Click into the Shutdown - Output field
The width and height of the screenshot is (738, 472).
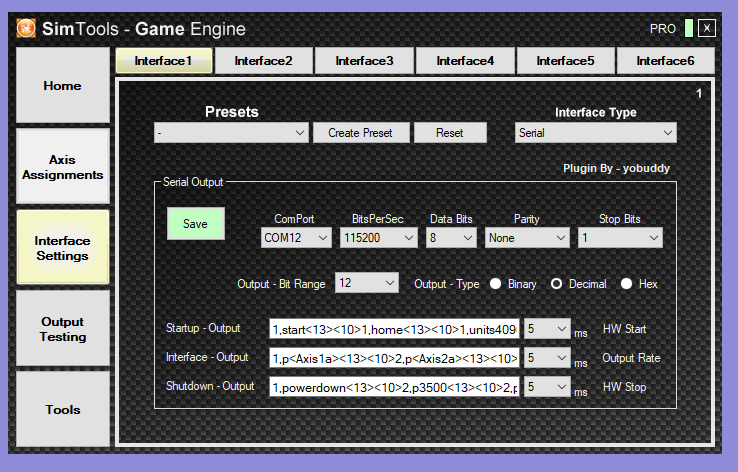[x=394, y=387]
